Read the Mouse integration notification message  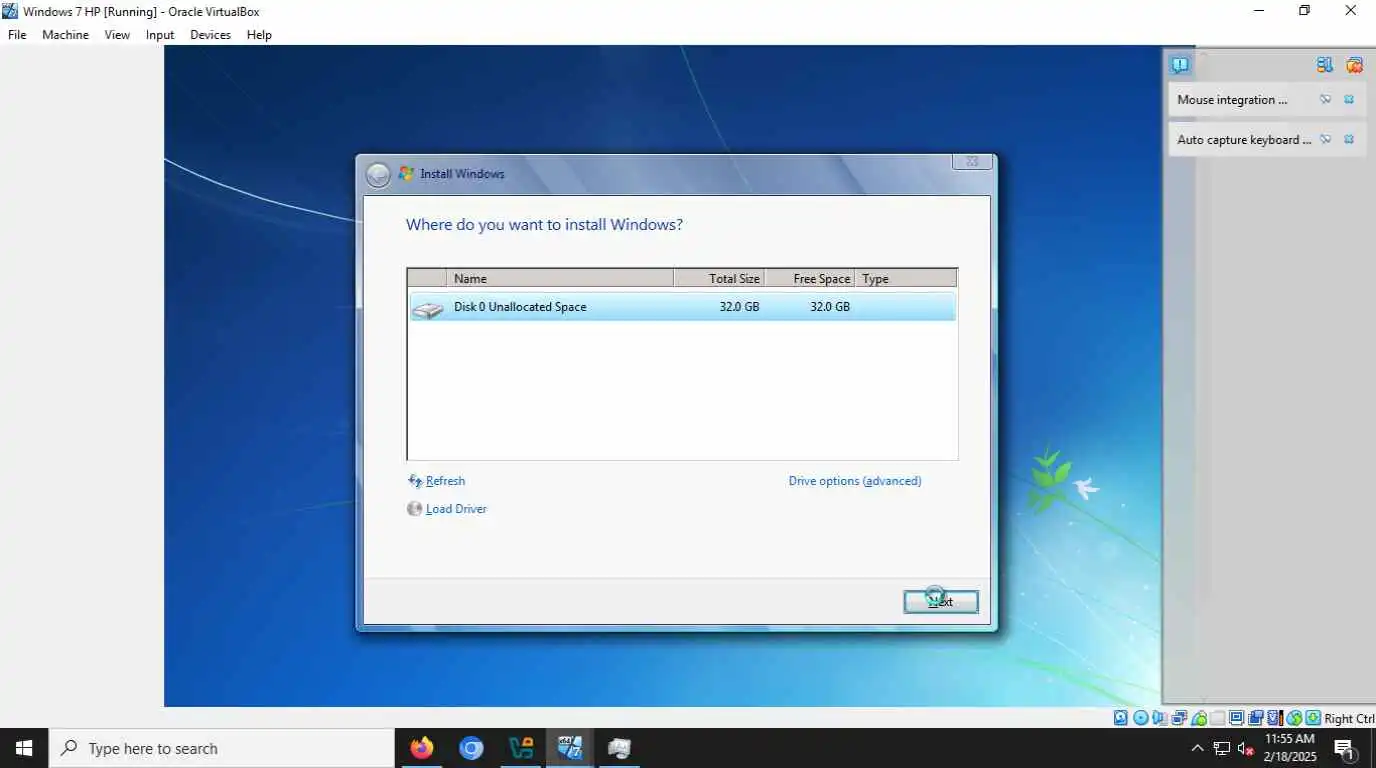[1232, 100]
